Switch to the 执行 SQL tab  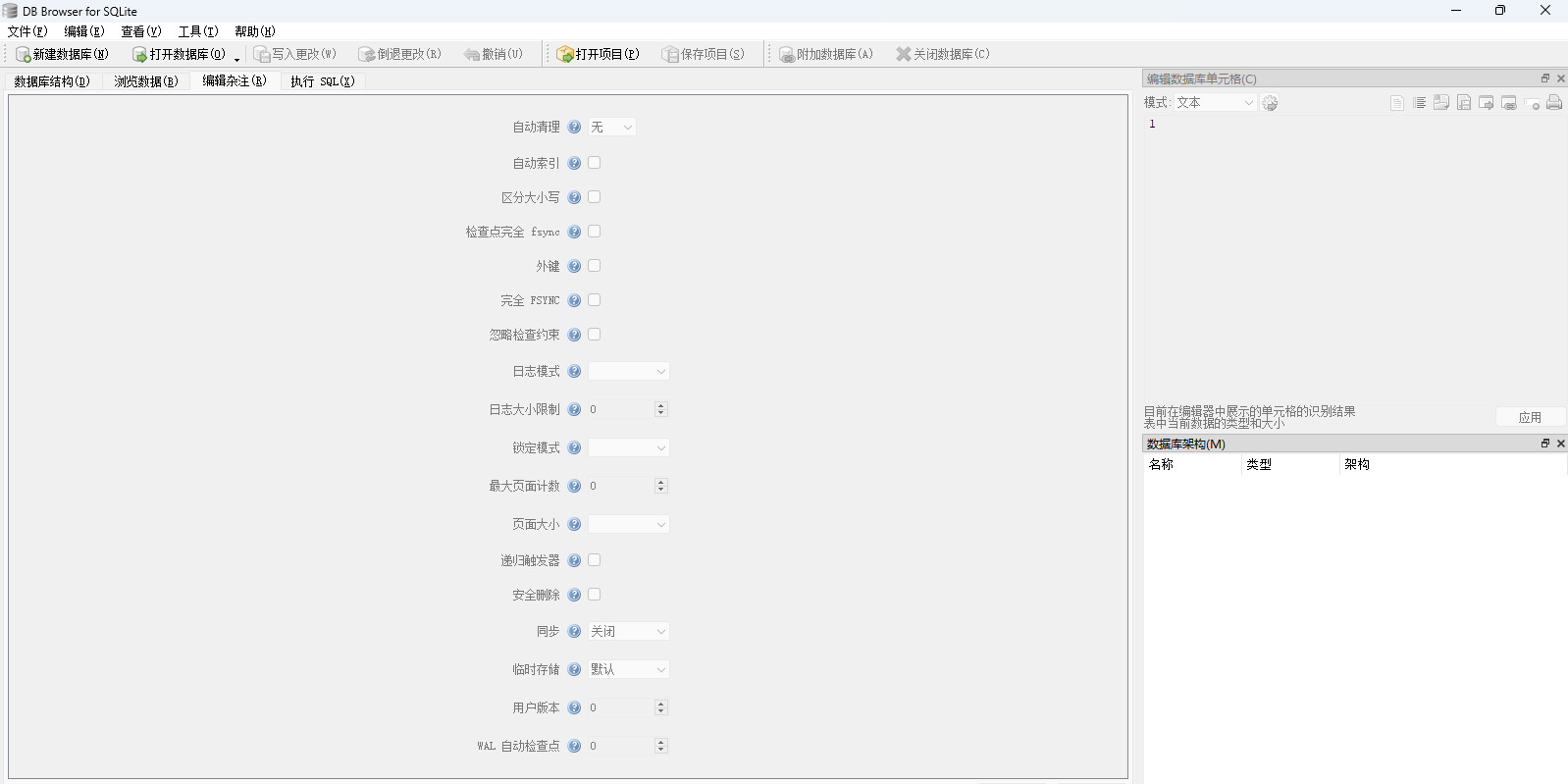coord(323,81)
